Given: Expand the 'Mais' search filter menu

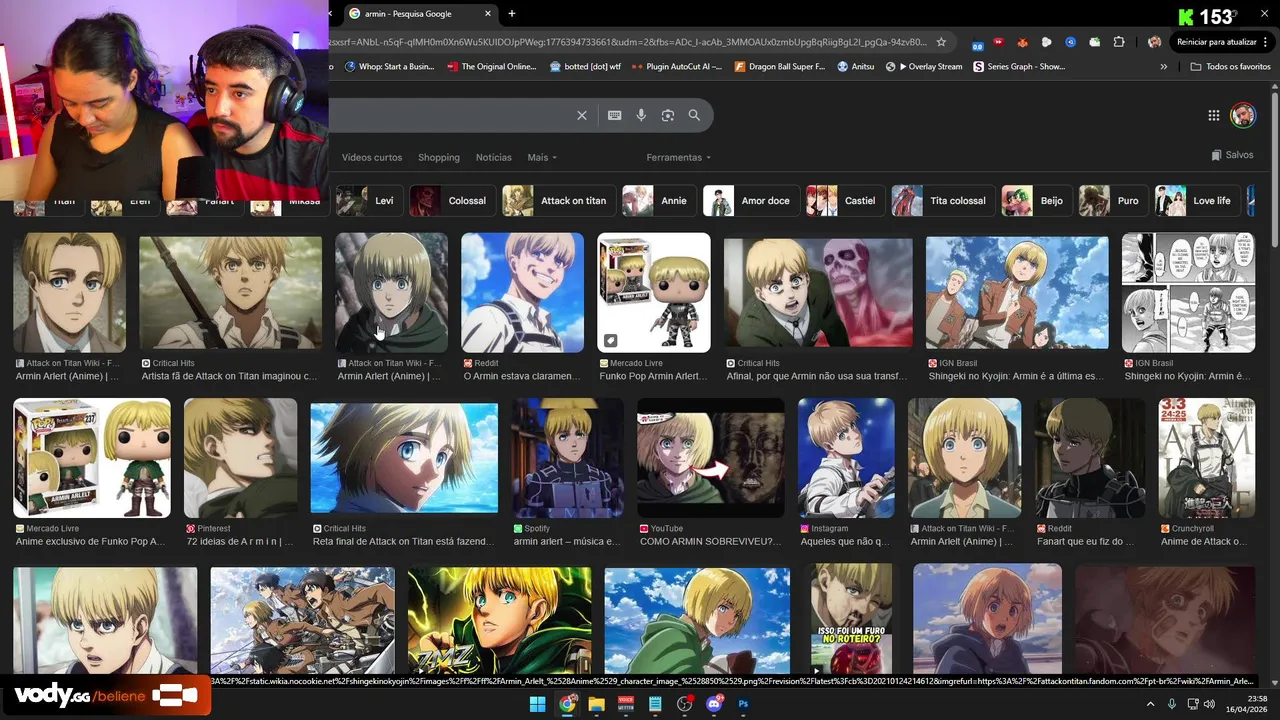Looking at the screenshot, I should click(542, 157).
